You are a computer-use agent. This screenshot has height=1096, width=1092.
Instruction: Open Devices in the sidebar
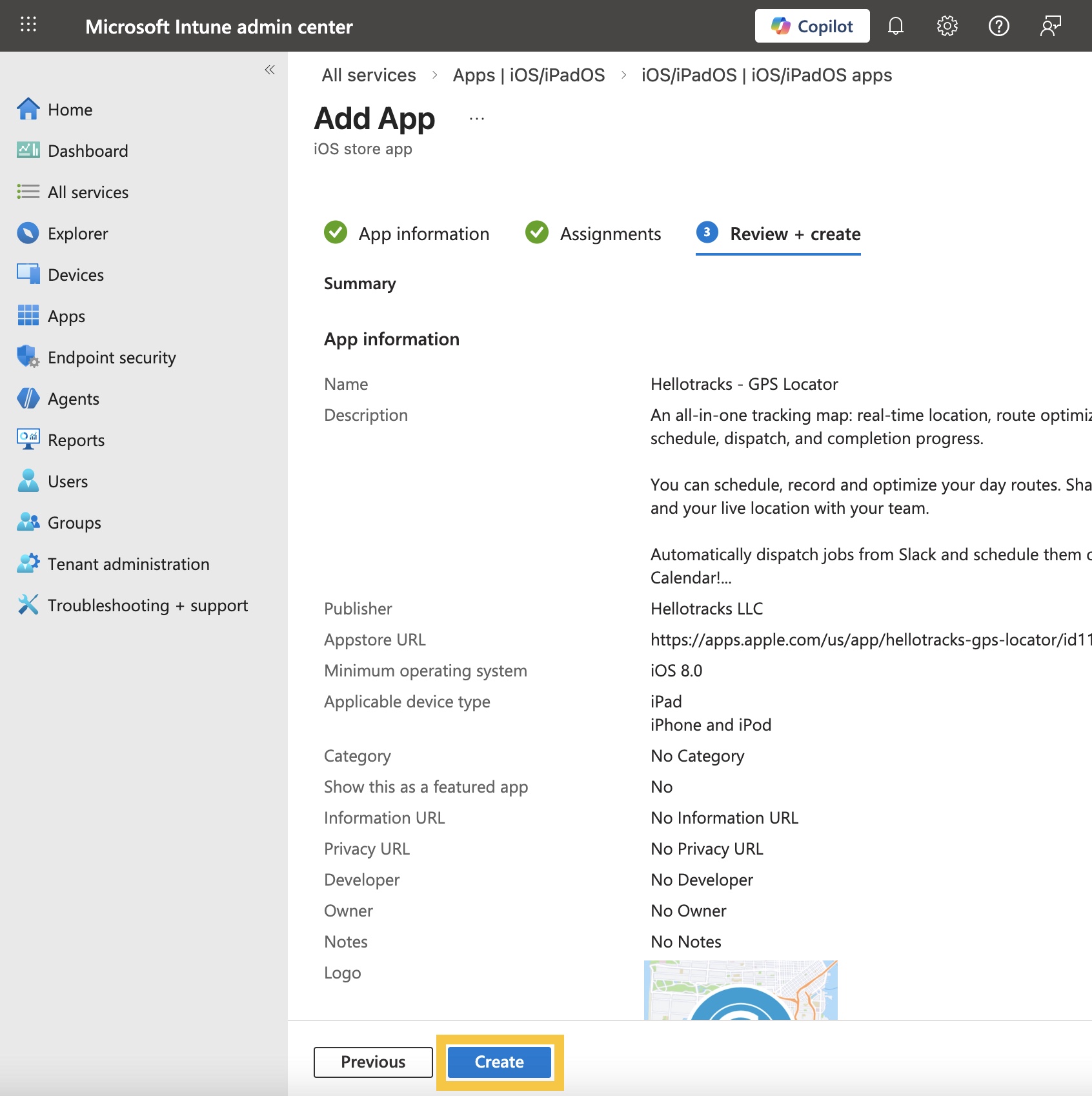click(x=76, y=275)
